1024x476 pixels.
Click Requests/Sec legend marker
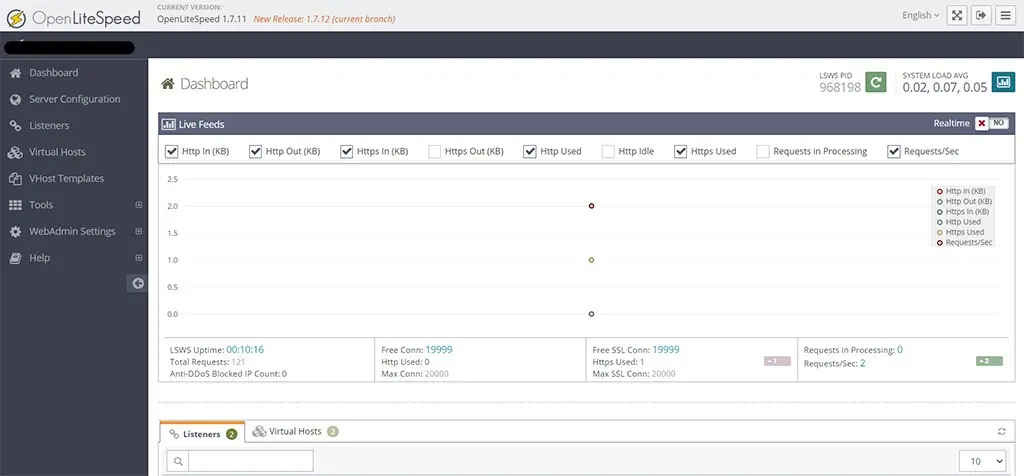940,242
